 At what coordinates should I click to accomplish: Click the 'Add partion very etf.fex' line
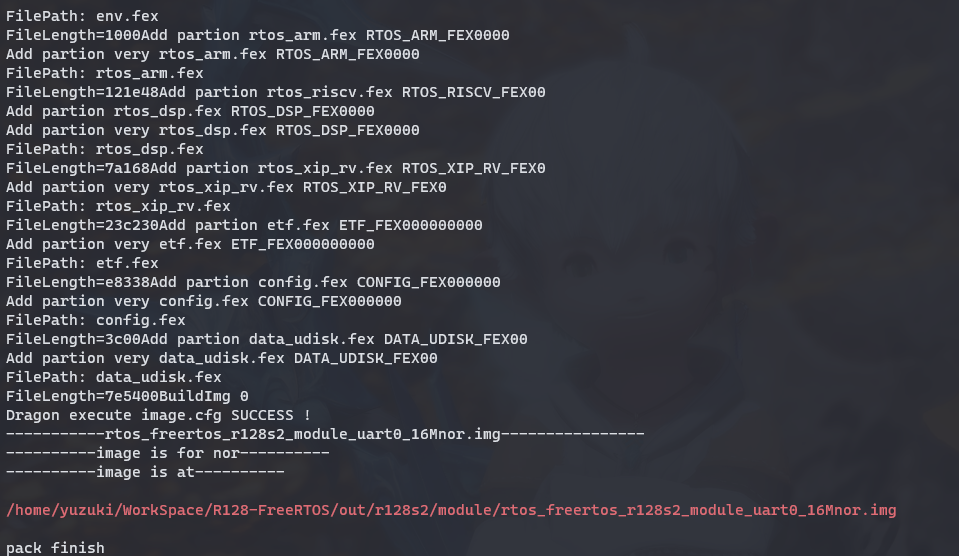click(190, 244)
